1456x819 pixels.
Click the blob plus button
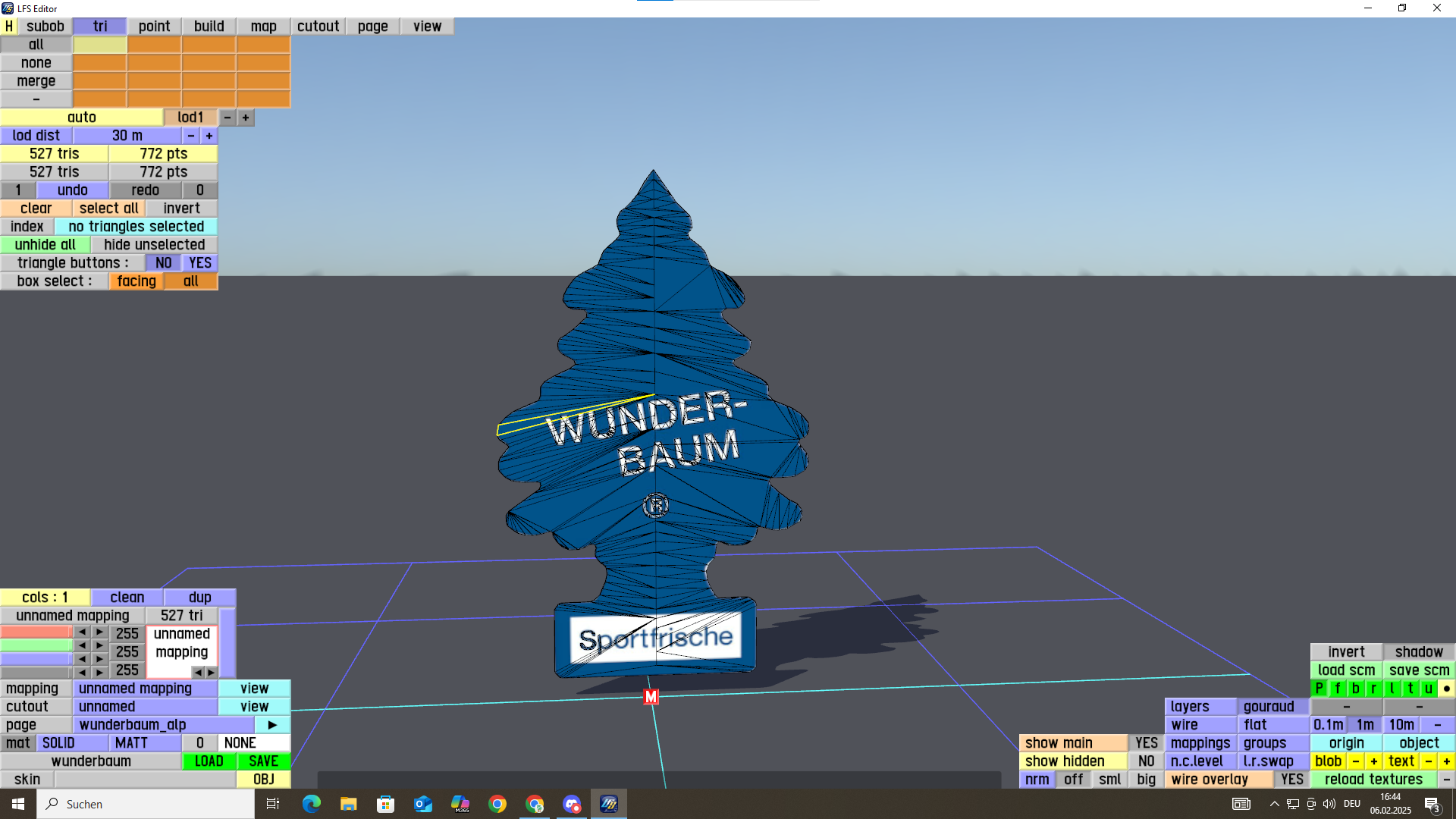1373,761
